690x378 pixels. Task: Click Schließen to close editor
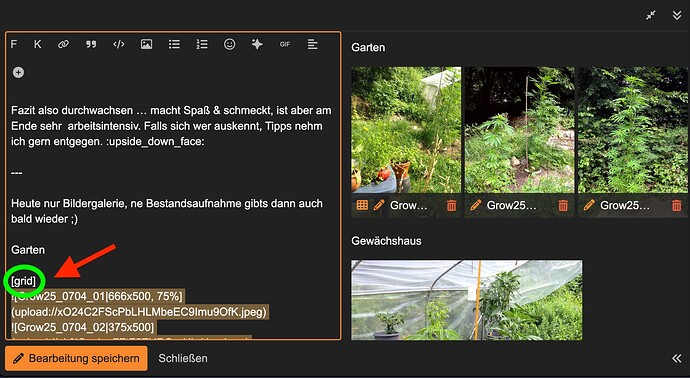click(x=183, y=358)
